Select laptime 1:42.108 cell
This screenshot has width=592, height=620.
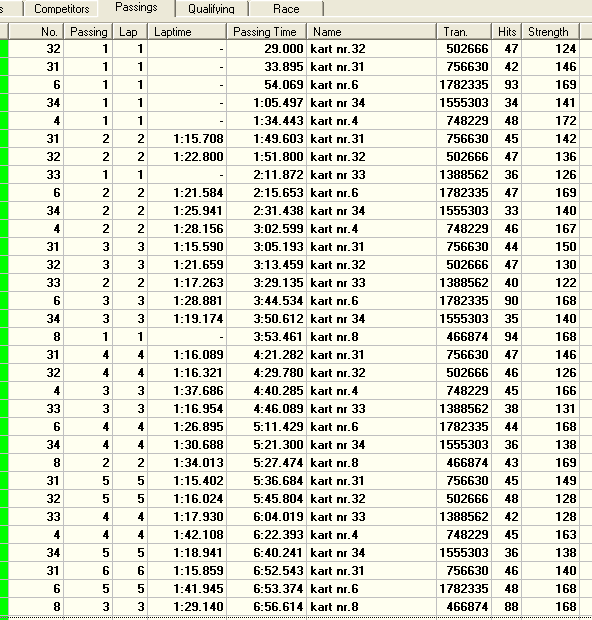[x=187, y=535]
